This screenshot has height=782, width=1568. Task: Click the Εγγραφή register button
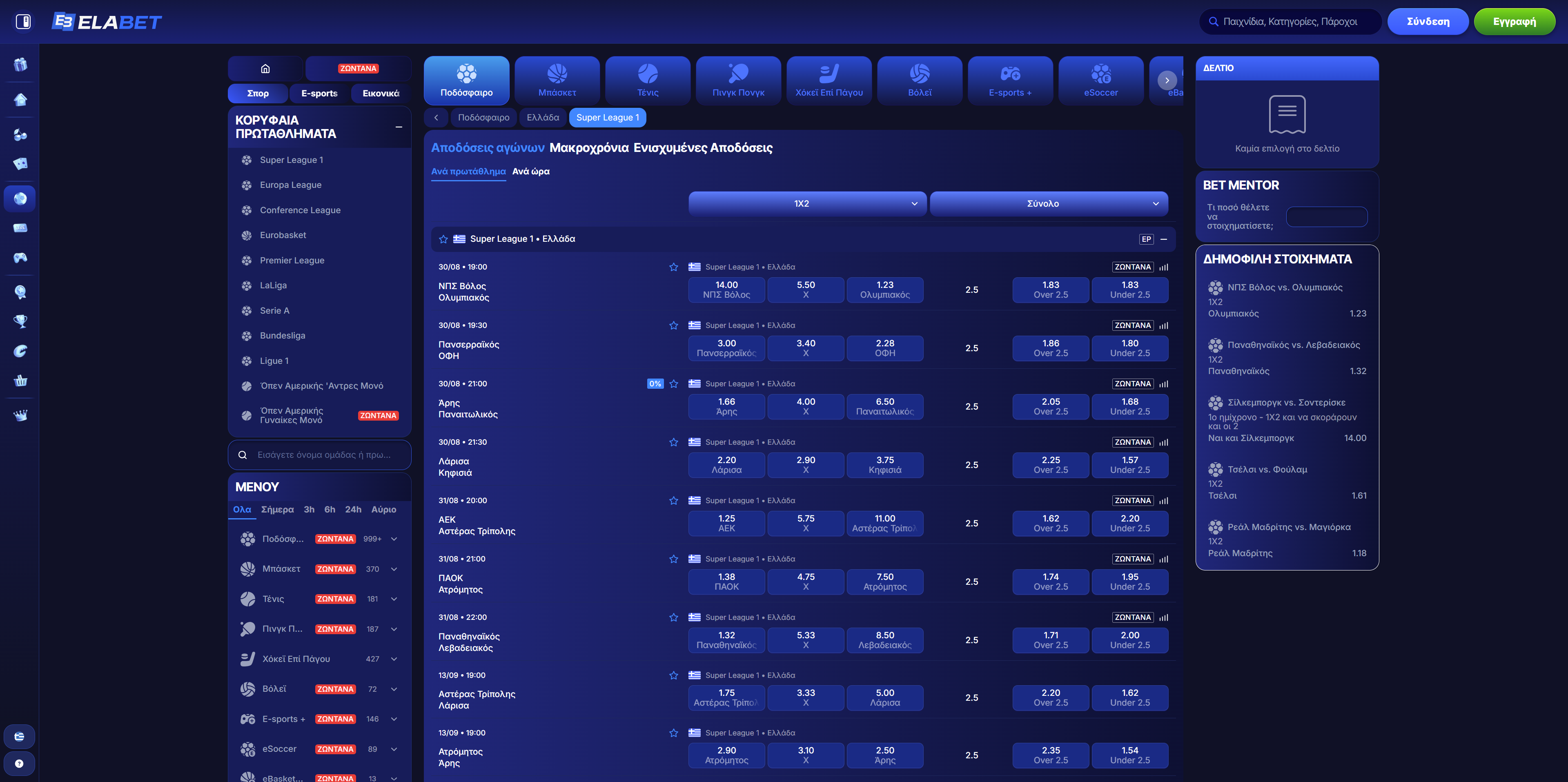(x=1514, y=21)
